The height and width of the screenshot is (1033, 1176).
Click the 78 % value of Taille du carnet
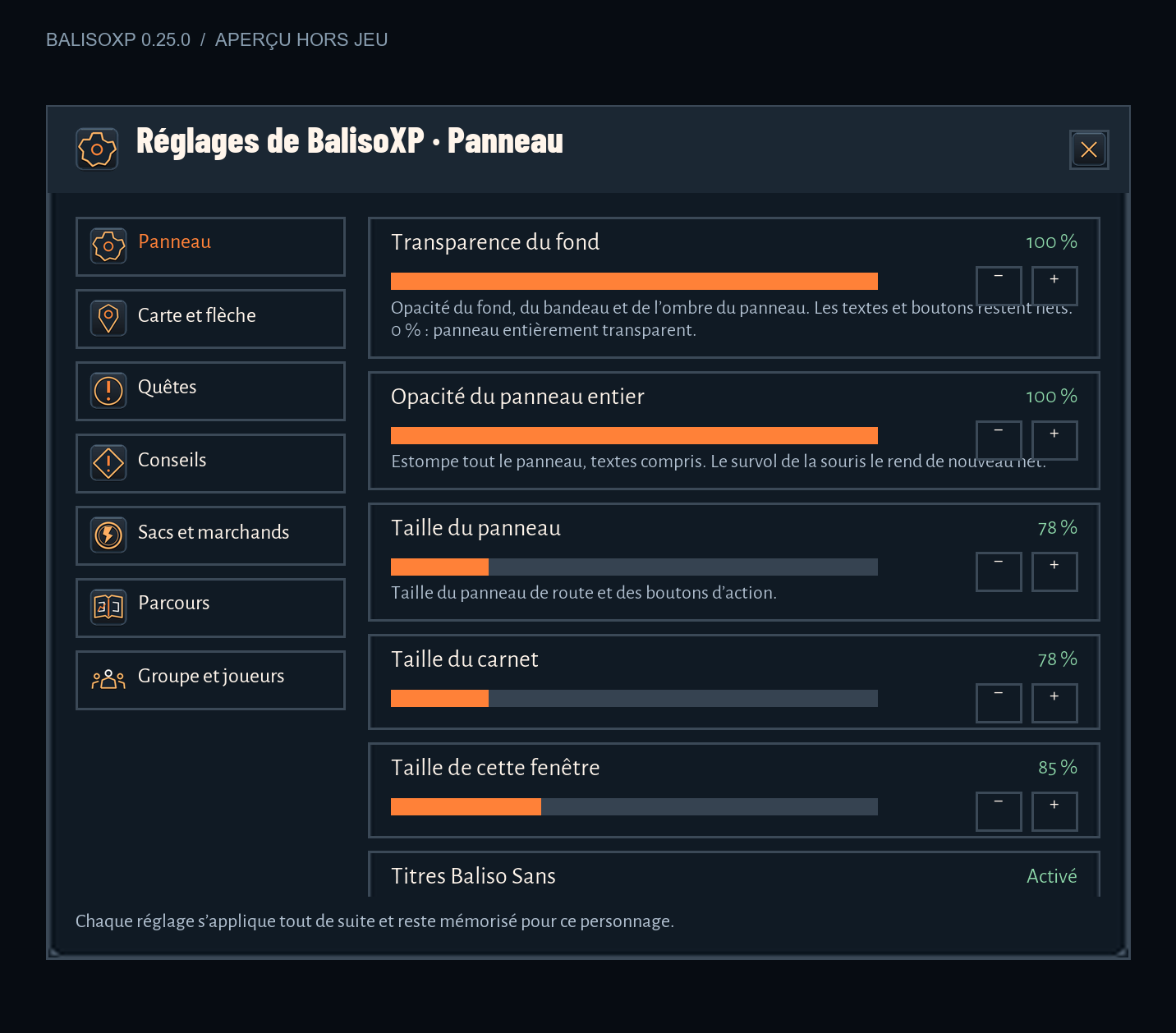coord(1058,659)
